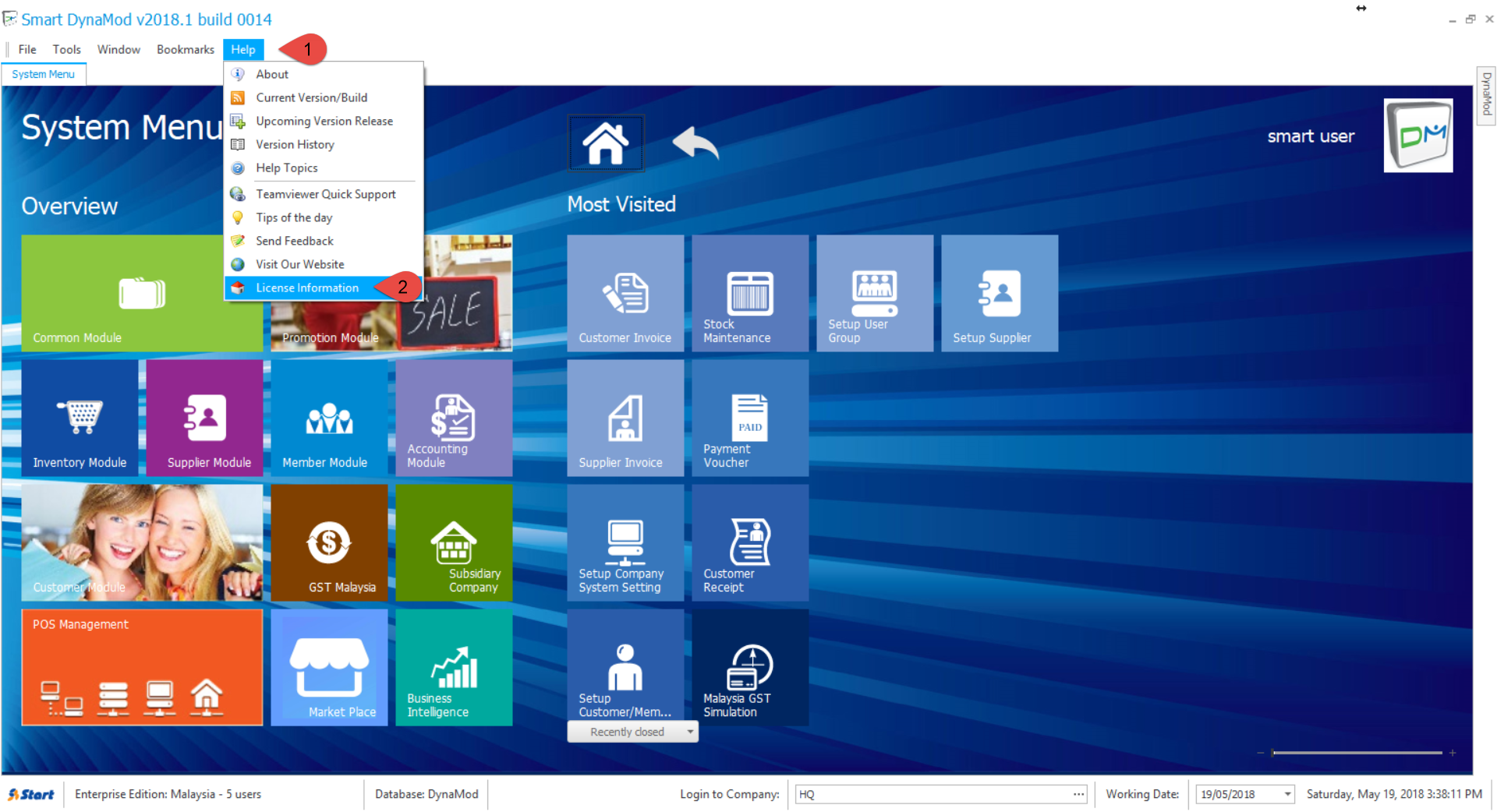This screenshot has width=1497, height=812.
Task: Open Setup Company System Setting tile
Action: tap(625, 542)
